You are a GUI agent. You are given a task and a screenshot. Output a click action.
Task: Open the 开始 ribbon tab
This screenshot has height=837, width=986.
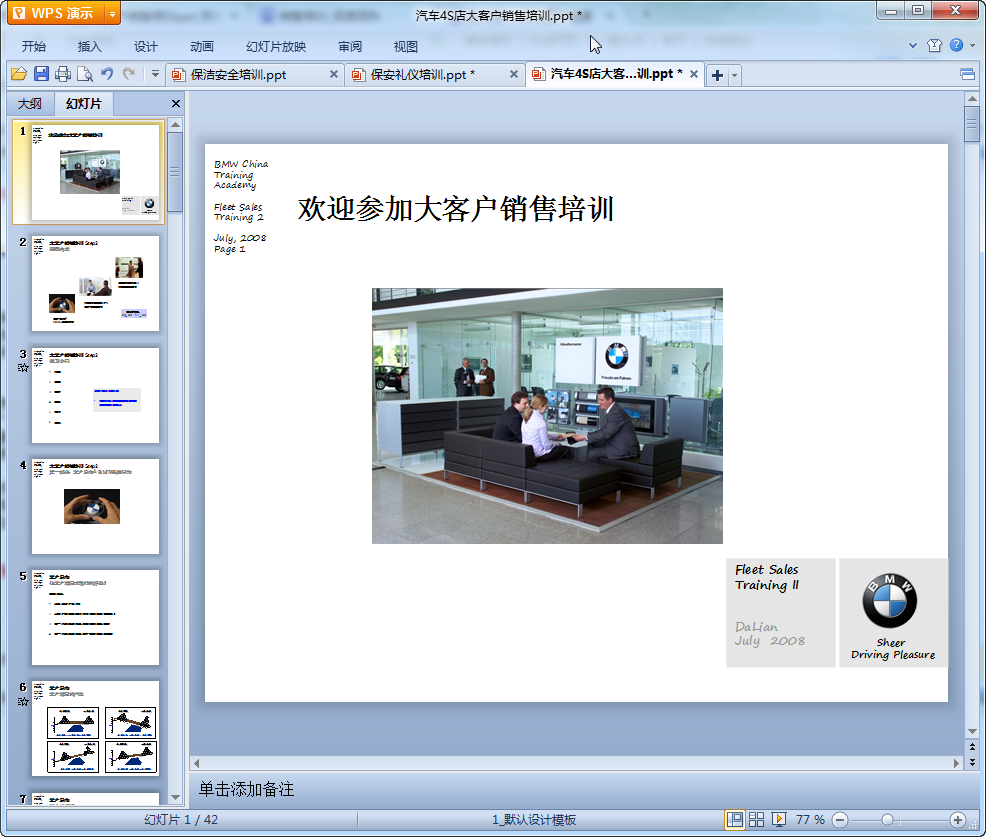pos(33,47)
